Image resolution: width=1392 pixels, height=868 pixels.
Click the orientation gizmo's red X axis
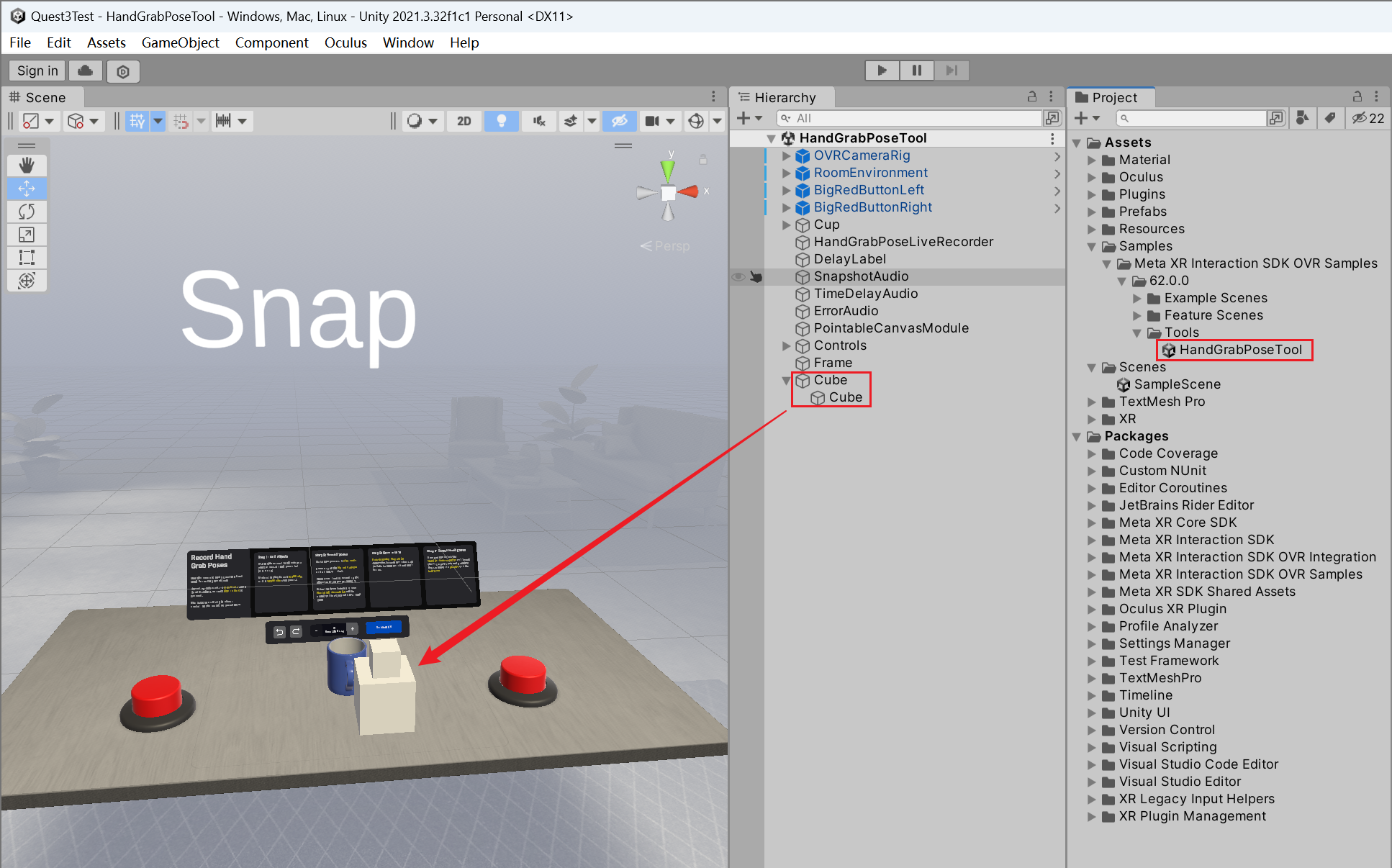coord(690,191)
